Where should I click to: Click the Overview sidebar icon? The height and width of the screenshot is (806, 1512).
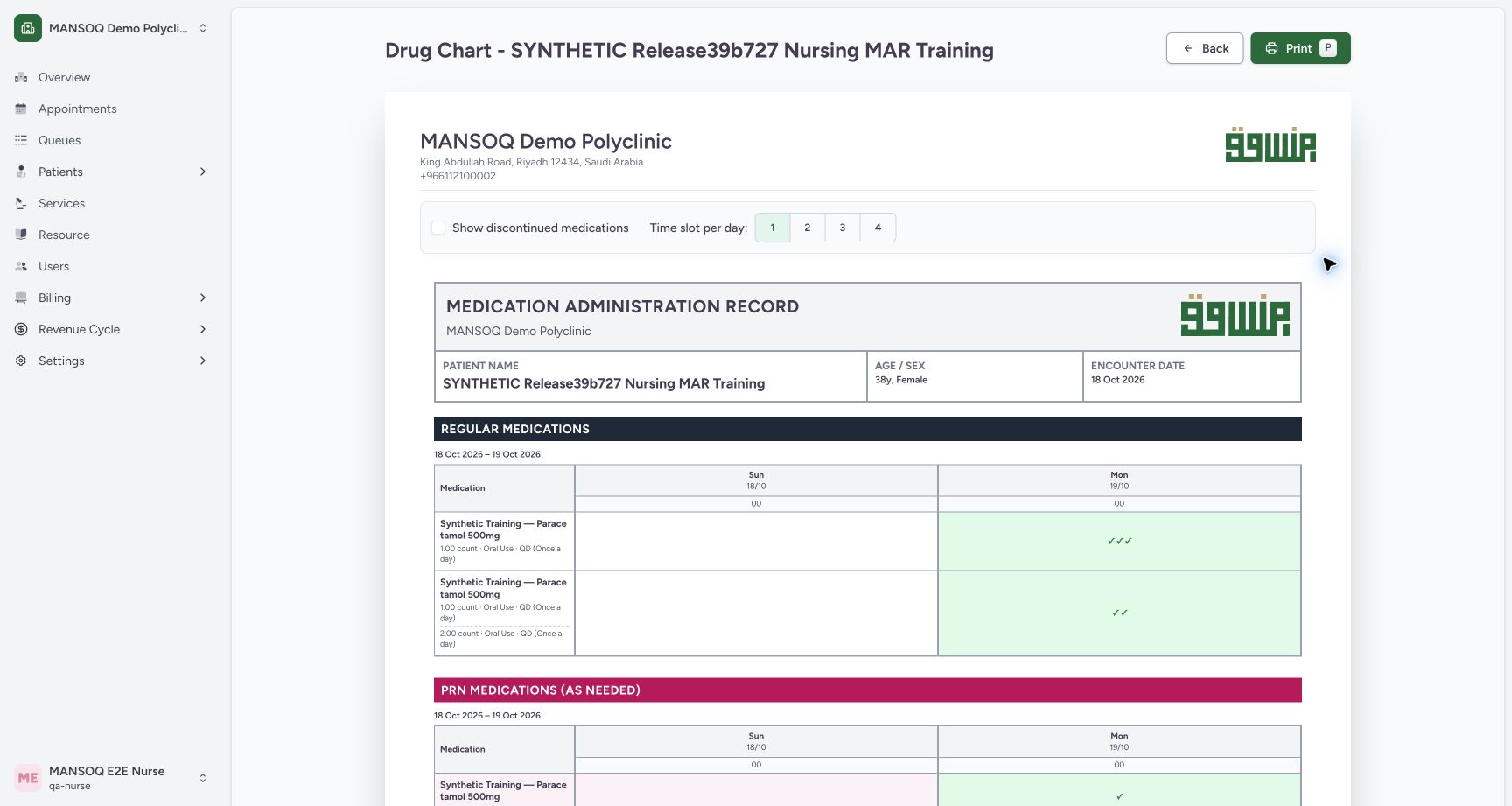point(21,77)
